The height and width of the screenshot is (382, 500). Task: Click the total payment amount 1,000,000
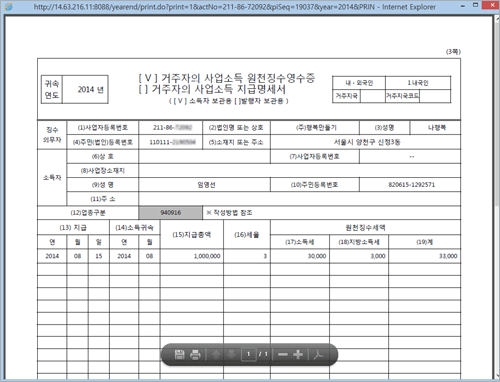pyautogui.click(x=207, y=256)
